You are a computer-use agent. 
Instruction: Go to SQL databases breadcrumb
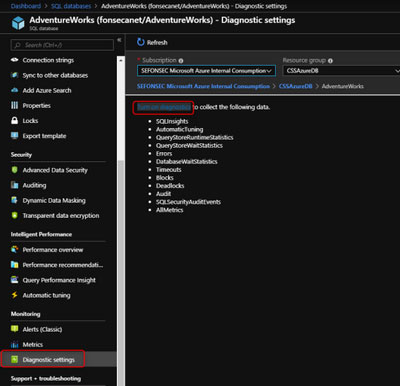point(71,6)
